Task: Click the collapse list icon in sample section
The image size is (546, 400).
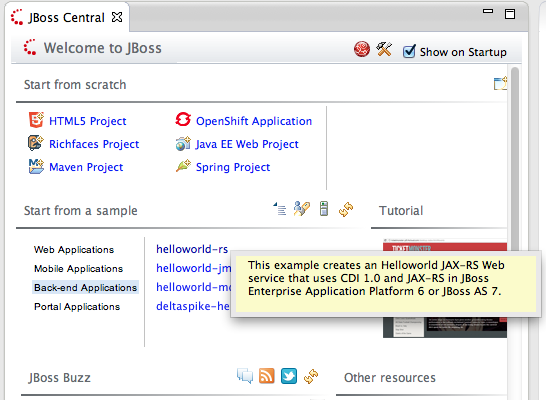Action: pos(280,209)
